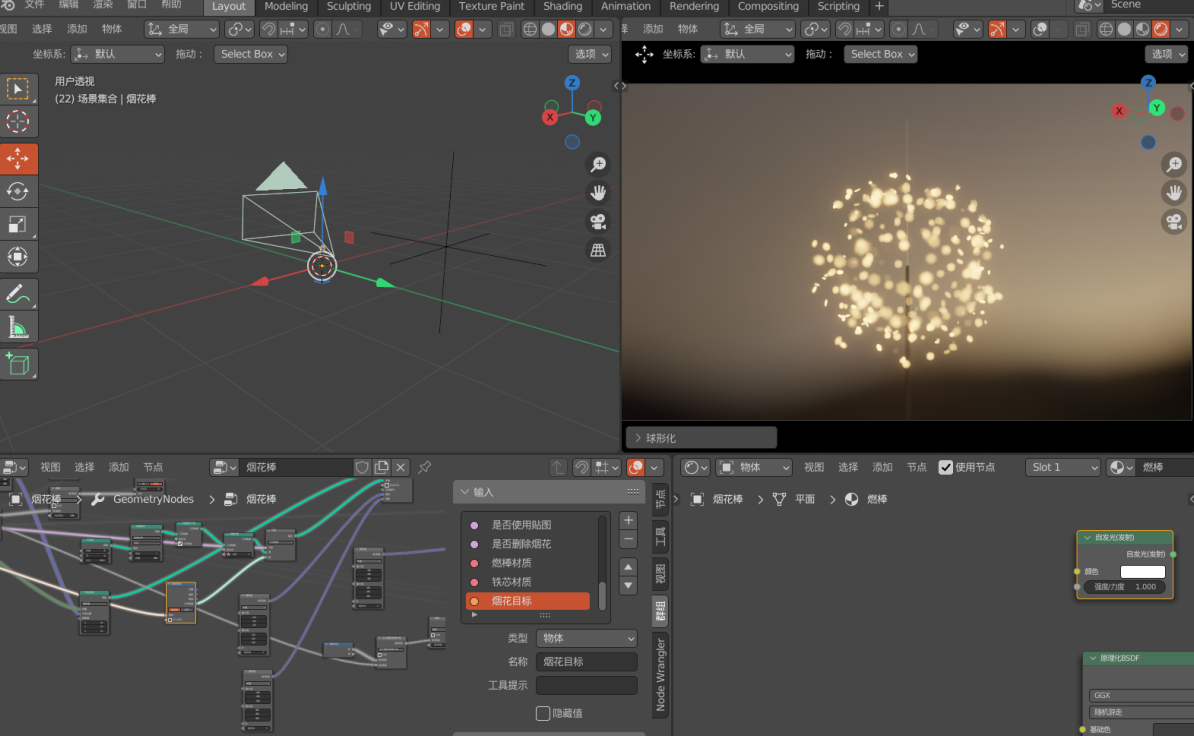Screen dimensions: 1194x736
Task: Select the Transform tool
Action: [x=18, y=256]
